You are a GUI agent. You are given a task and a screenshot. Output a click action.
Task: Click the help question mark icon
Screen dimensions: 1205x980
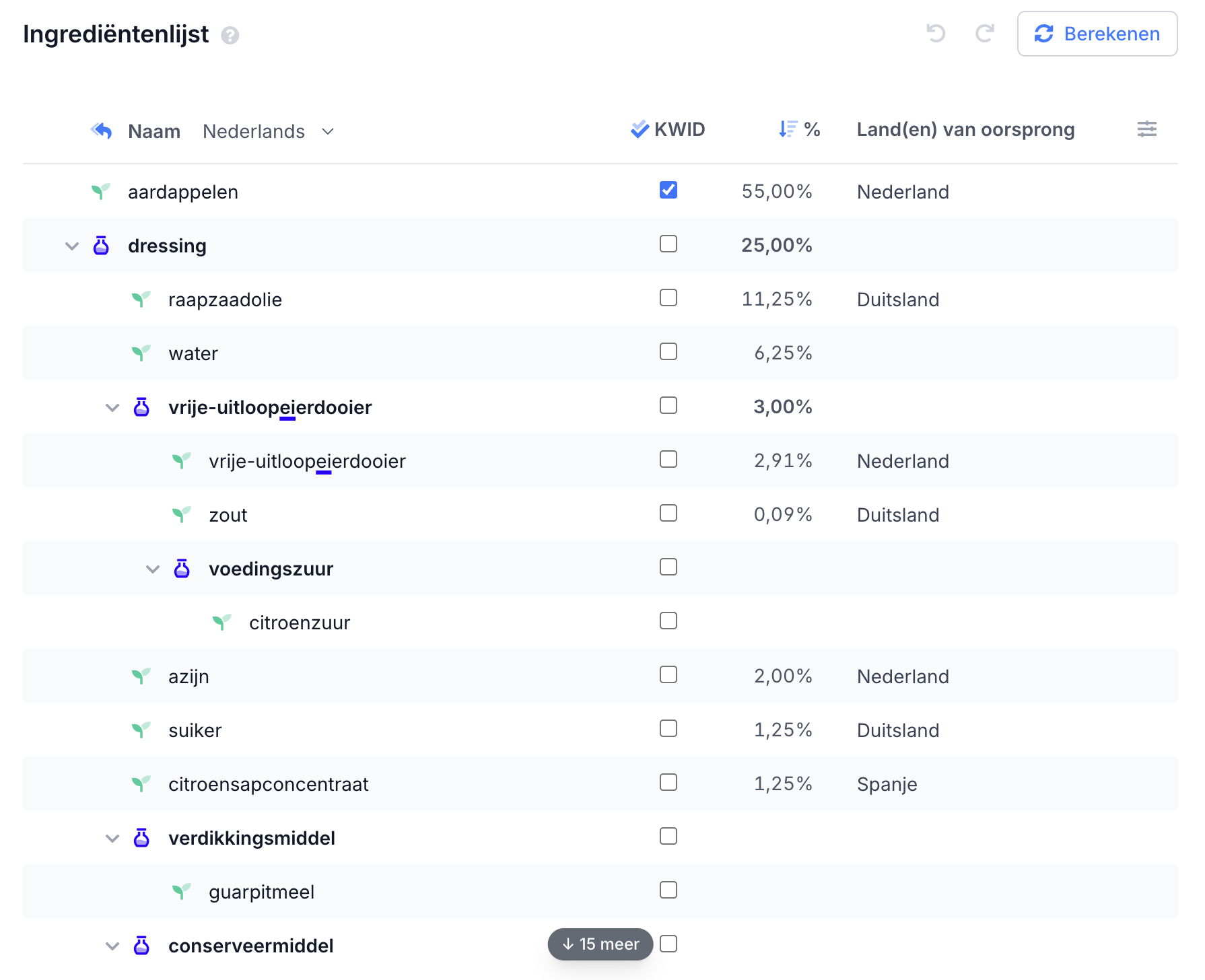point(230,36)
